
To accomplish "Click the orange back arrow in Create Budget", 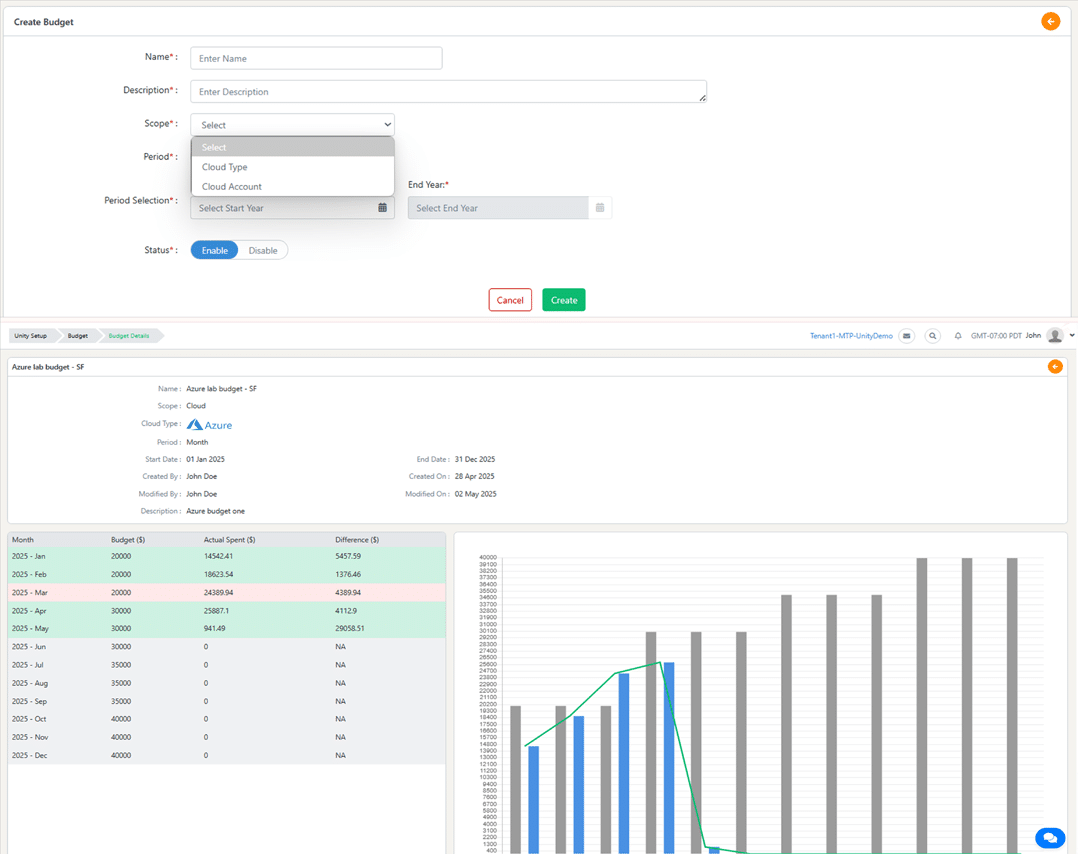I will (x=1050, y=21).
